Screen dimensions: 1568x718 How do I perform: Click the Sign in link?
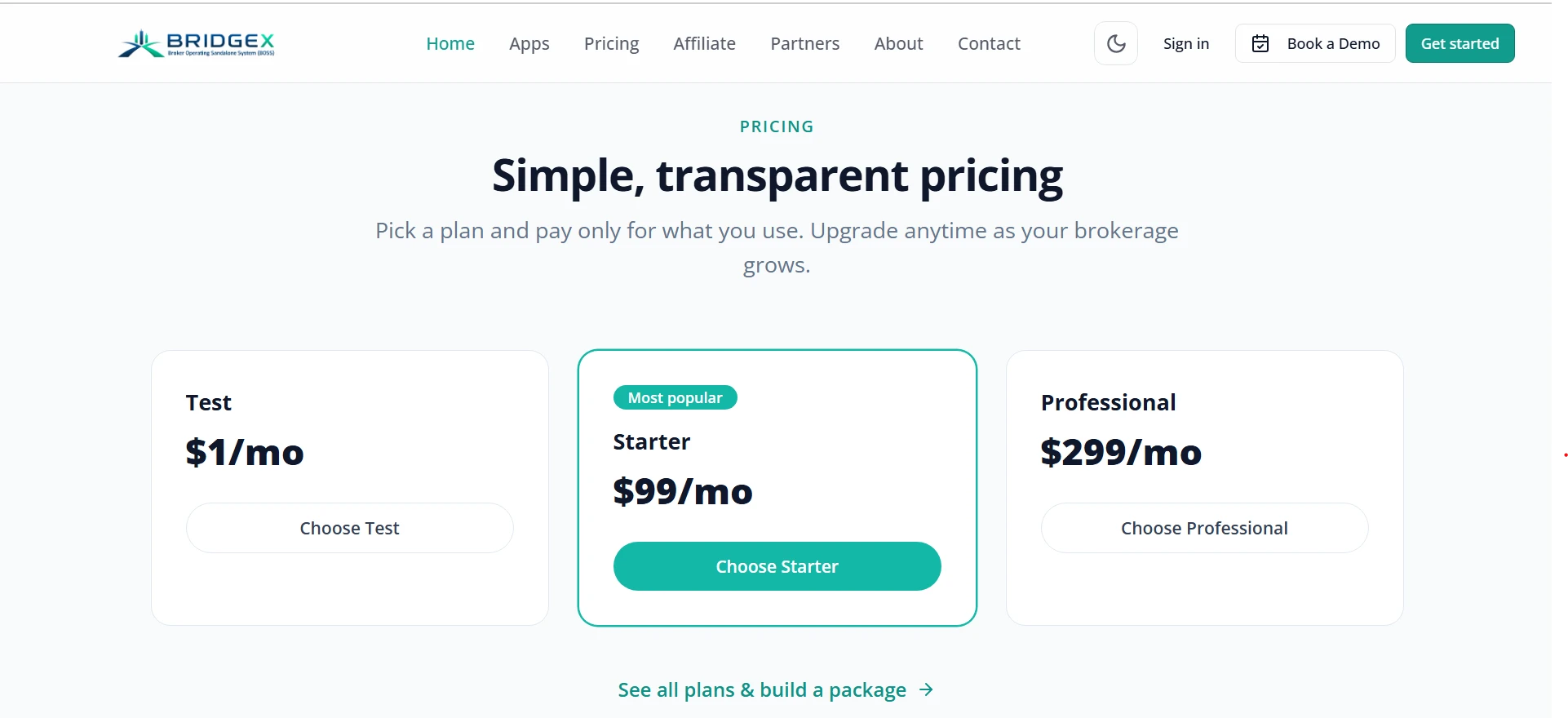(1186, 43)
